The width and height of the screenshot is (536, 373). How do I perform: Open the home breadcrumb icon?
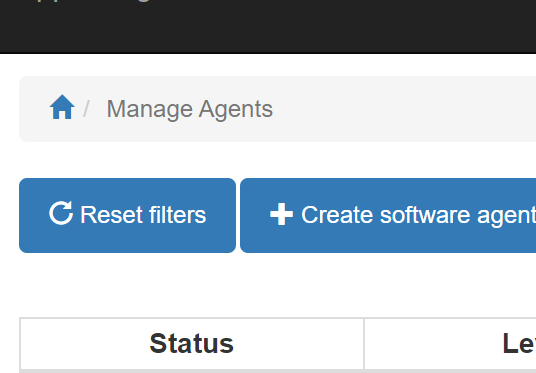[62, 107]
